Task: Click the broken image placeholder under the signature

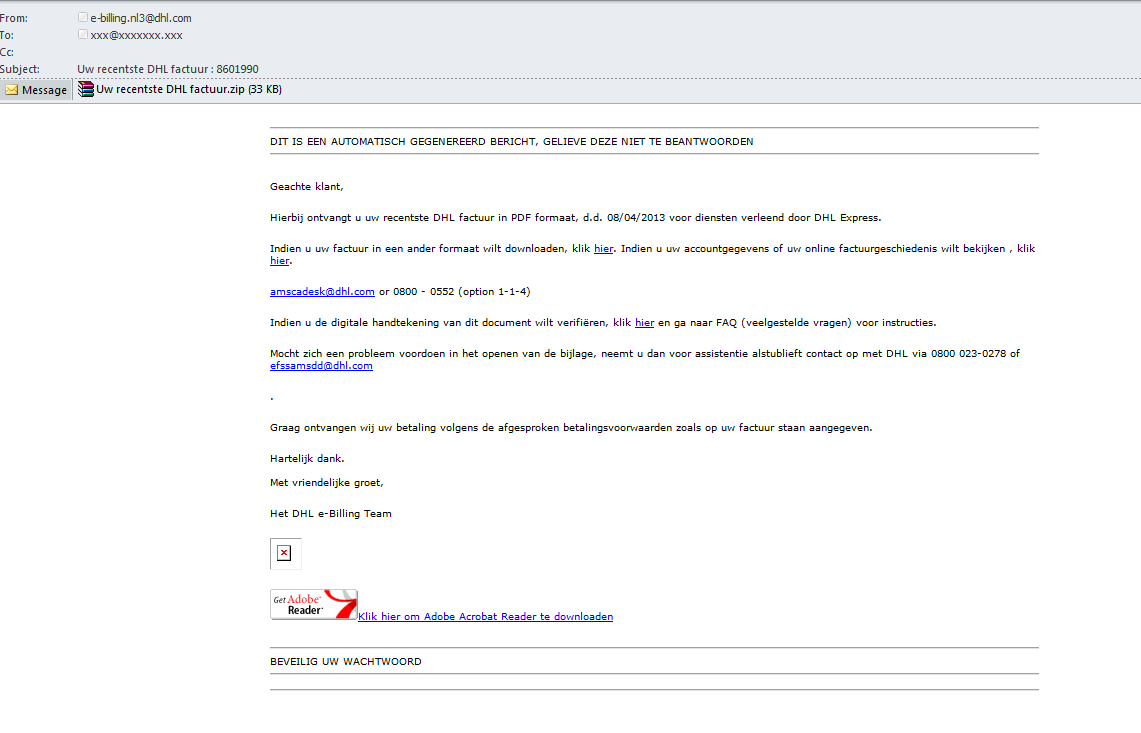Action: point(285,553)
